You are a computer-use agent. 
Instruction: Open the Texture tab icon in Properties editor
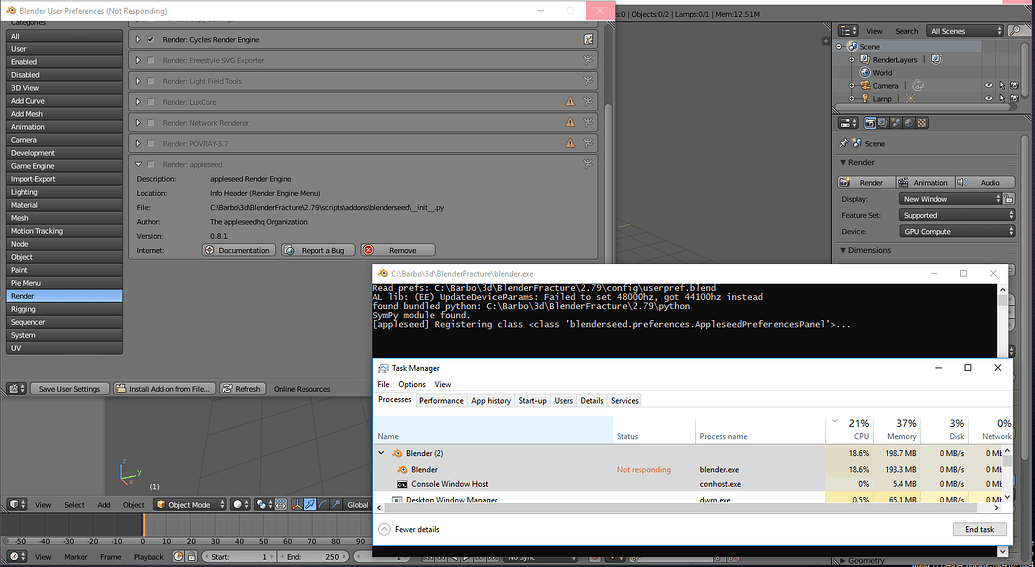(922, 123)
